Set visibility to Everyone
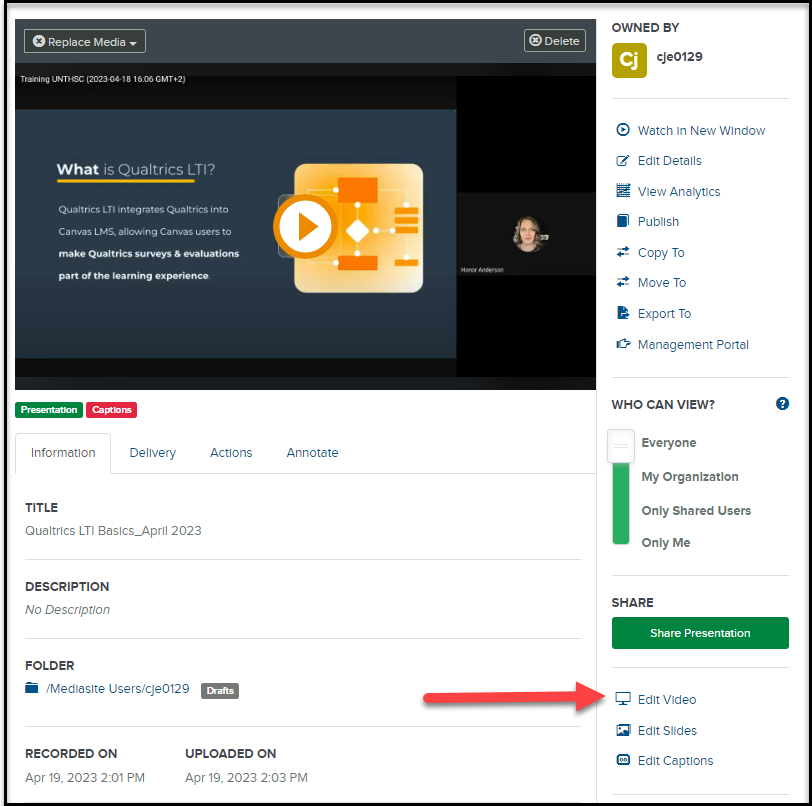 pos(669,443)
